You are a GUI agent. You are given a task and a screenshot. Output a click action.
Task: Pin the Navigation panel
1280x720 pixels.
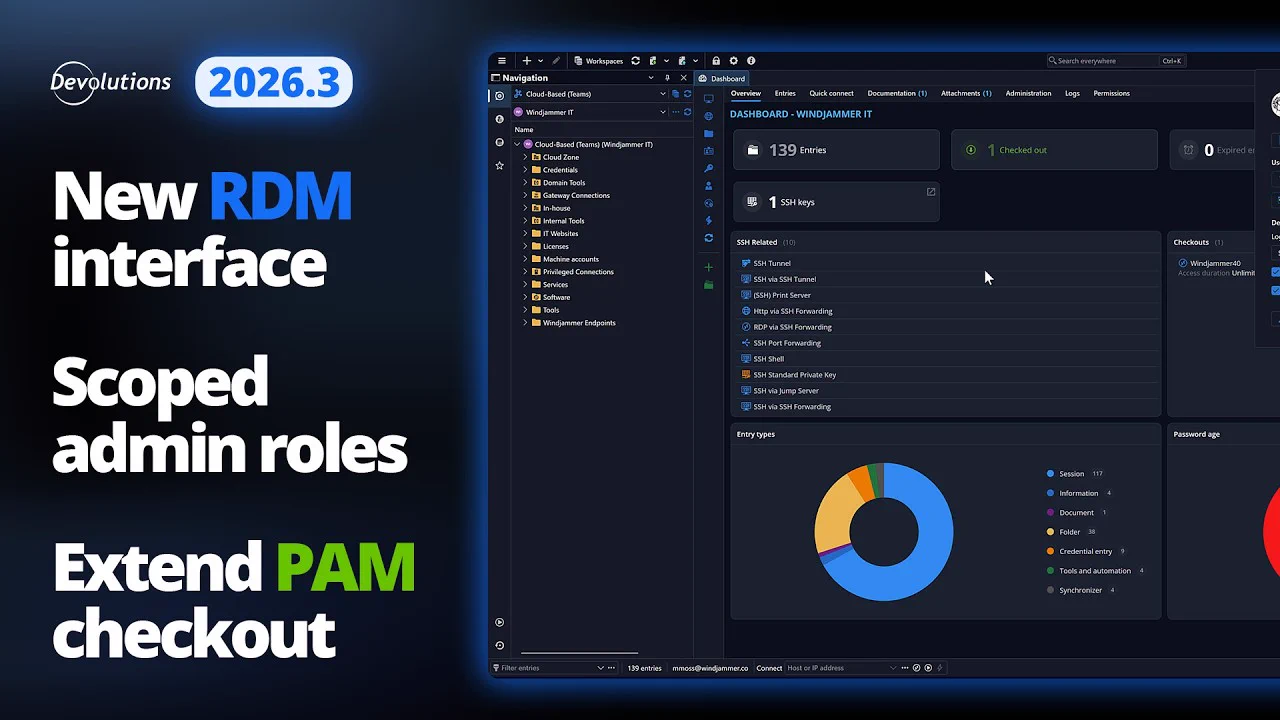667,78
